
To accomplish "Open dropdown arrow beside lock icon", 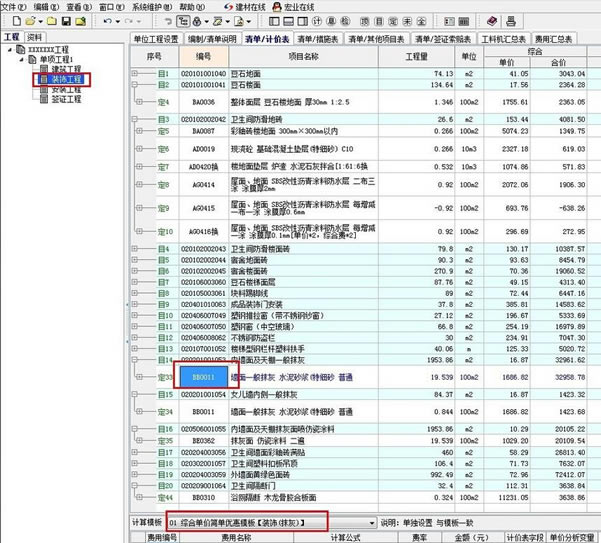I will coord(207,21).
